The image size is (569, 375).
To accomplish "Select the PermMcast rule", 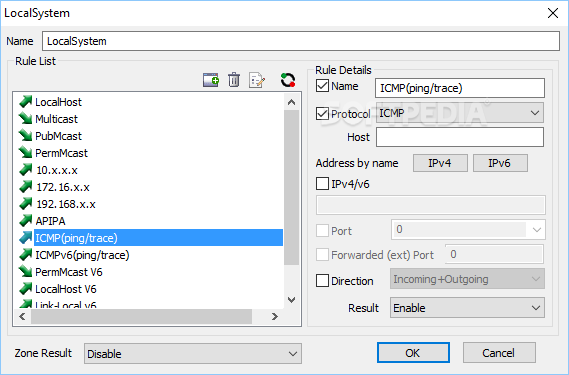I will (x=61, y=153).
